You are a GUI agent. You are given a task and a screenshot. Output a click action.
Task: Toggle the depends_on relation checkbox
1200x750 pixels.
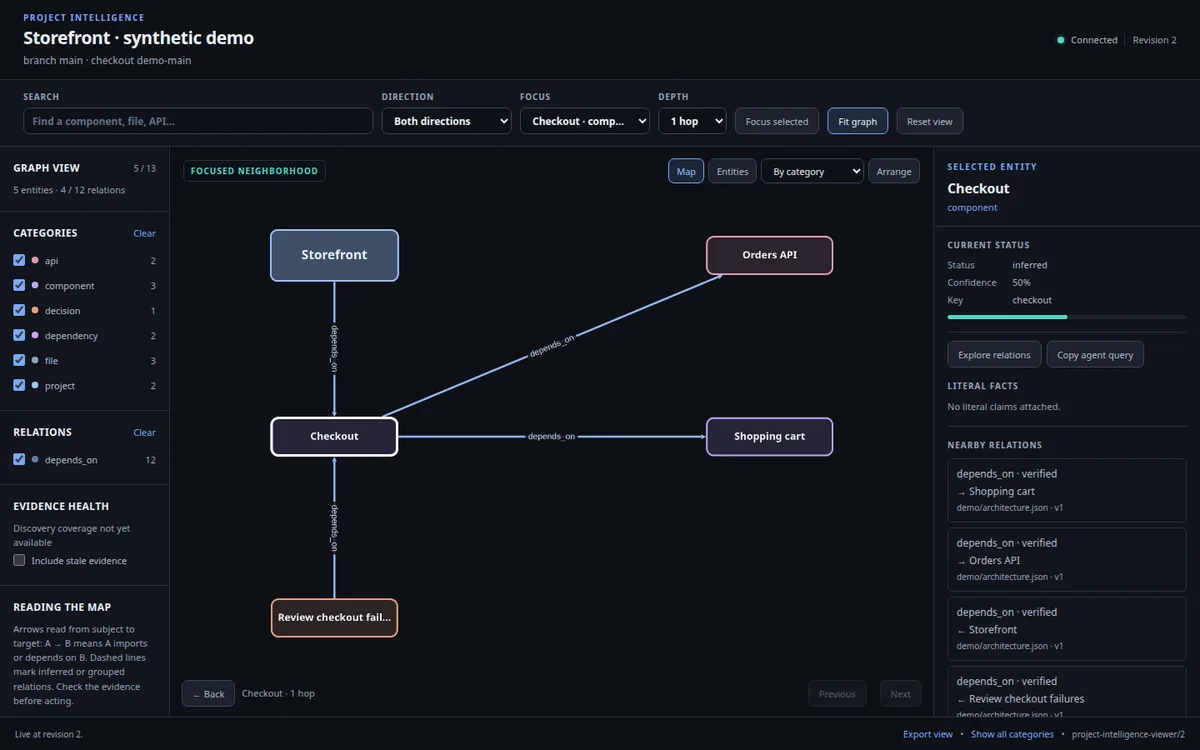pos(19,460)
